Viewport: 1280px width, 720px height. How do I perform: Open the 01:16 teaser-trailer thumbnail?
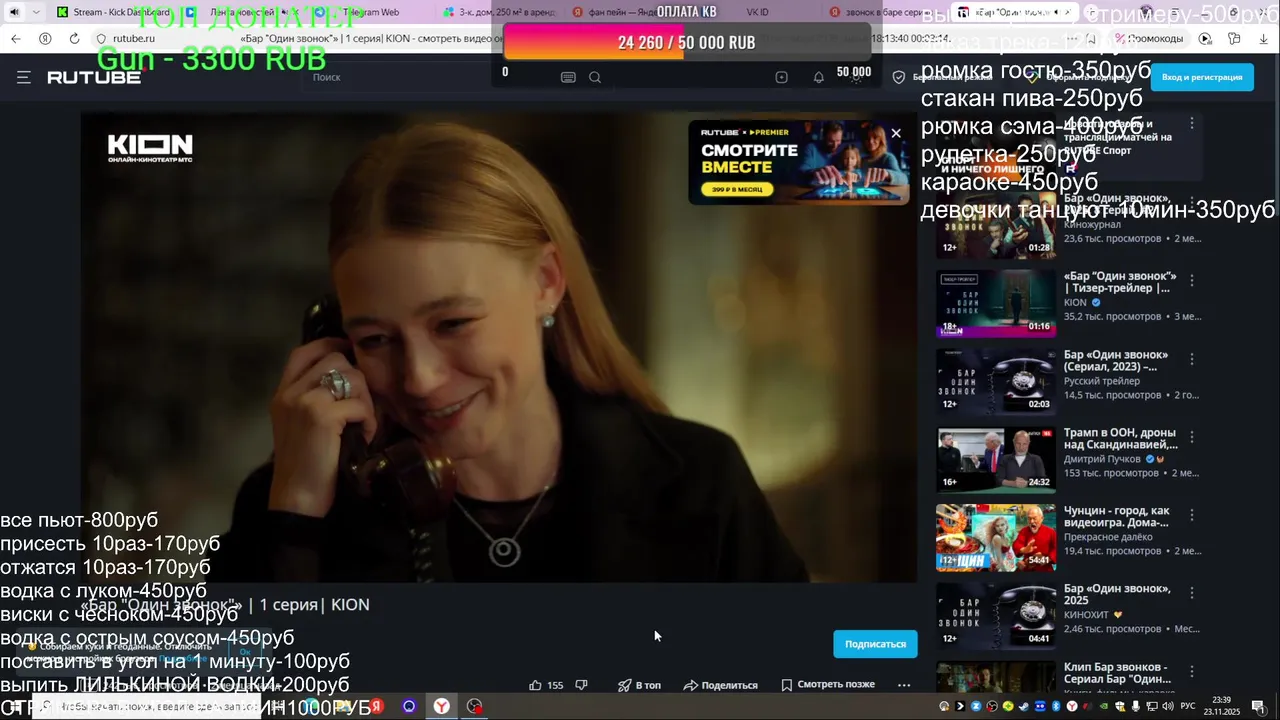coord(996,303)
